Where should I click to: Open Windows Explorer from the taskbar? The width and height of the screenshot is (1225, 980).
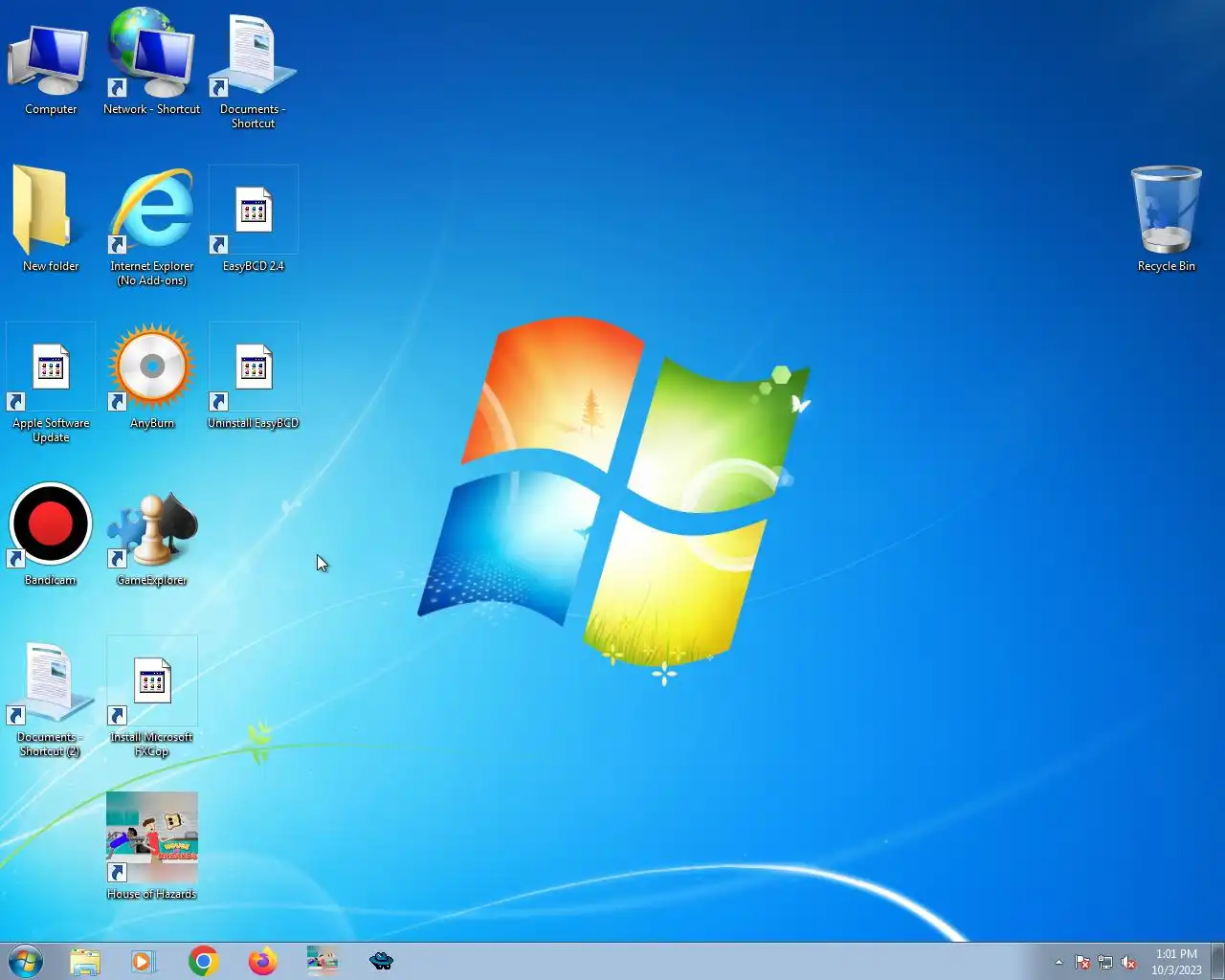point(85,961)
